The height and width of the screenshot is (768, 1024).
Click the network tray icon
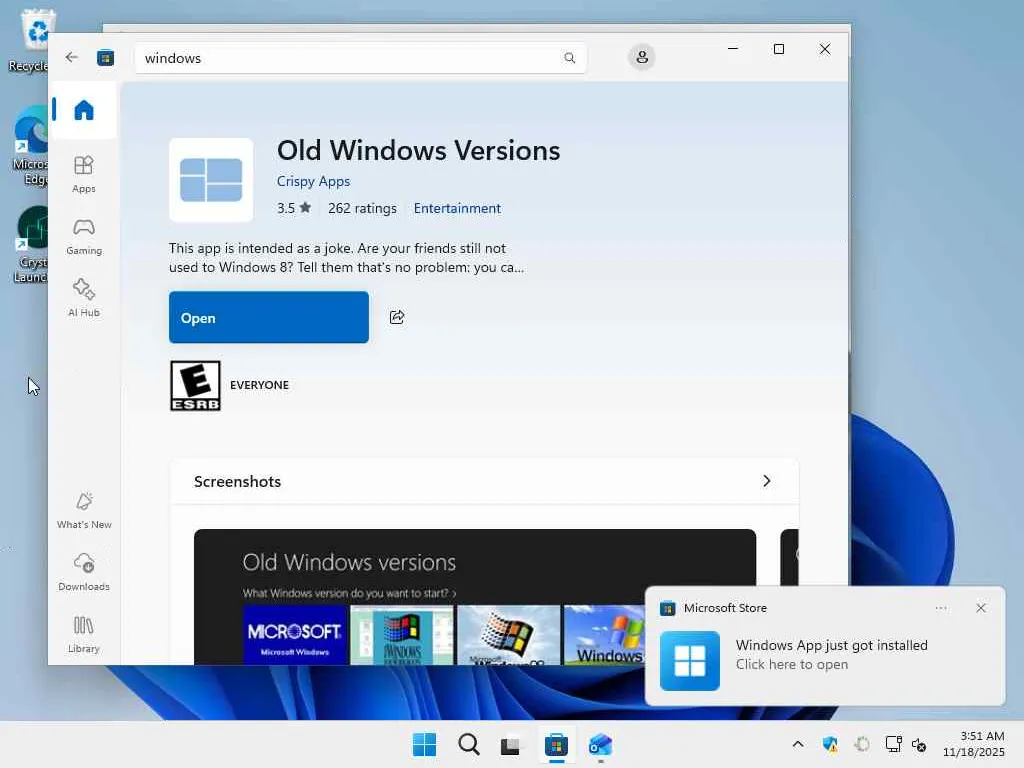point(893,744)
